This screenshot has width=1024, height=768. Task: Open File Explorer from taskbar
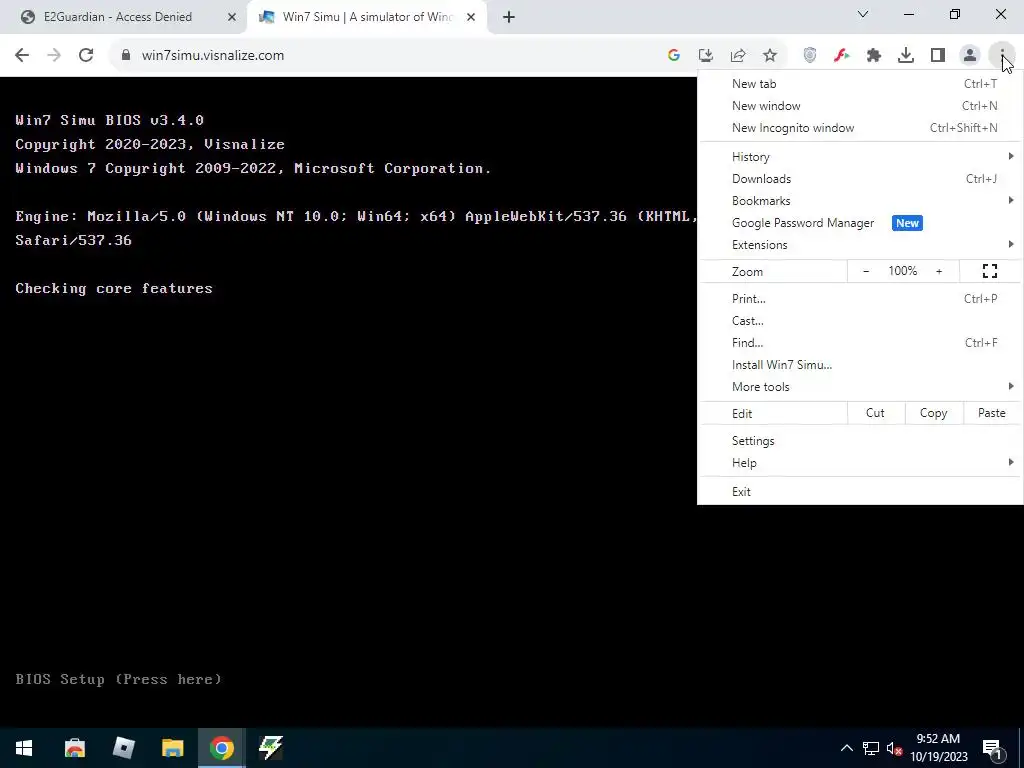pos(172,748)
